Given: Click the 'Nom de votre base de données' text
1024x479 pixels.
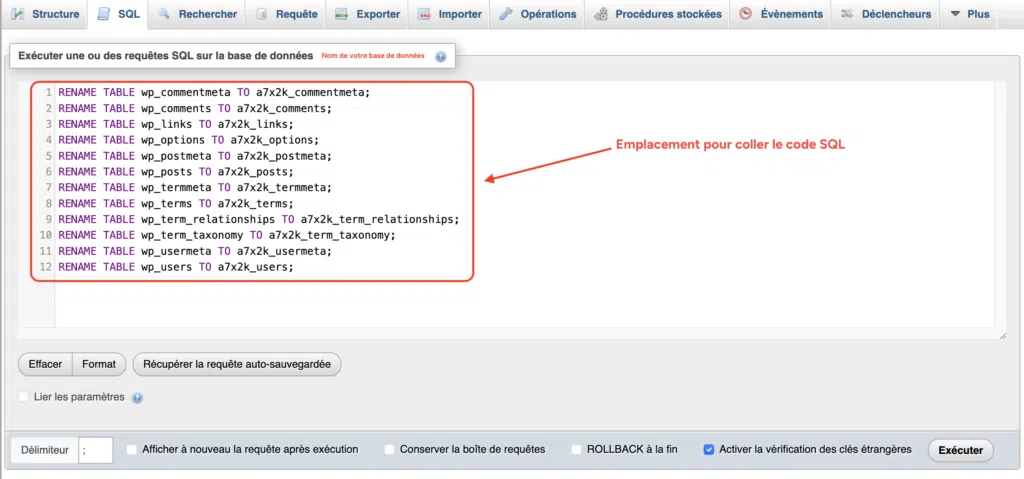Looking at the screenshot, I should 373,56.
